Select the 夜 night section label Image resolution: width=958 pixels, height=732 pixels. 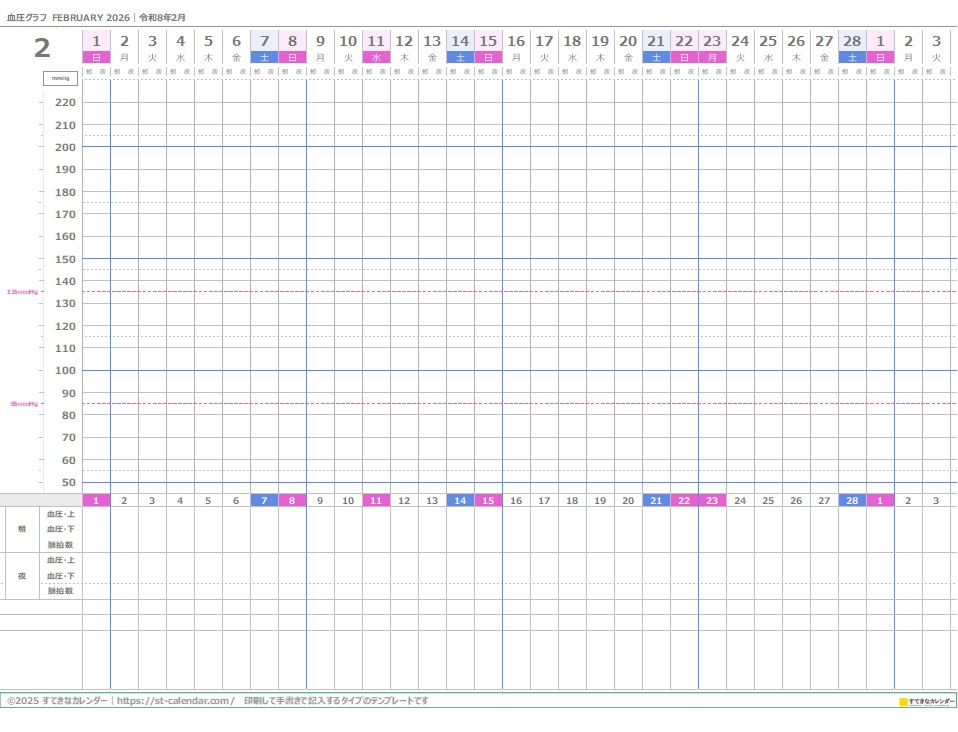[22, 576]
